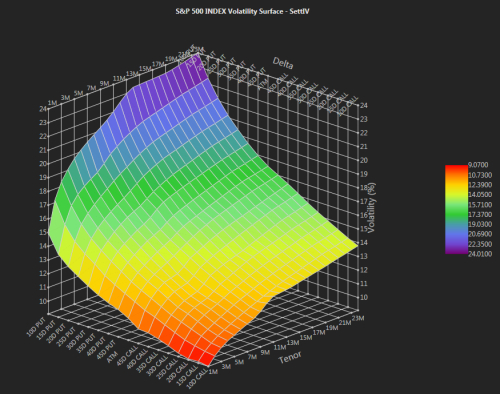Click the 24 tick beside the Volatility (%) title axis

[364, 105]
